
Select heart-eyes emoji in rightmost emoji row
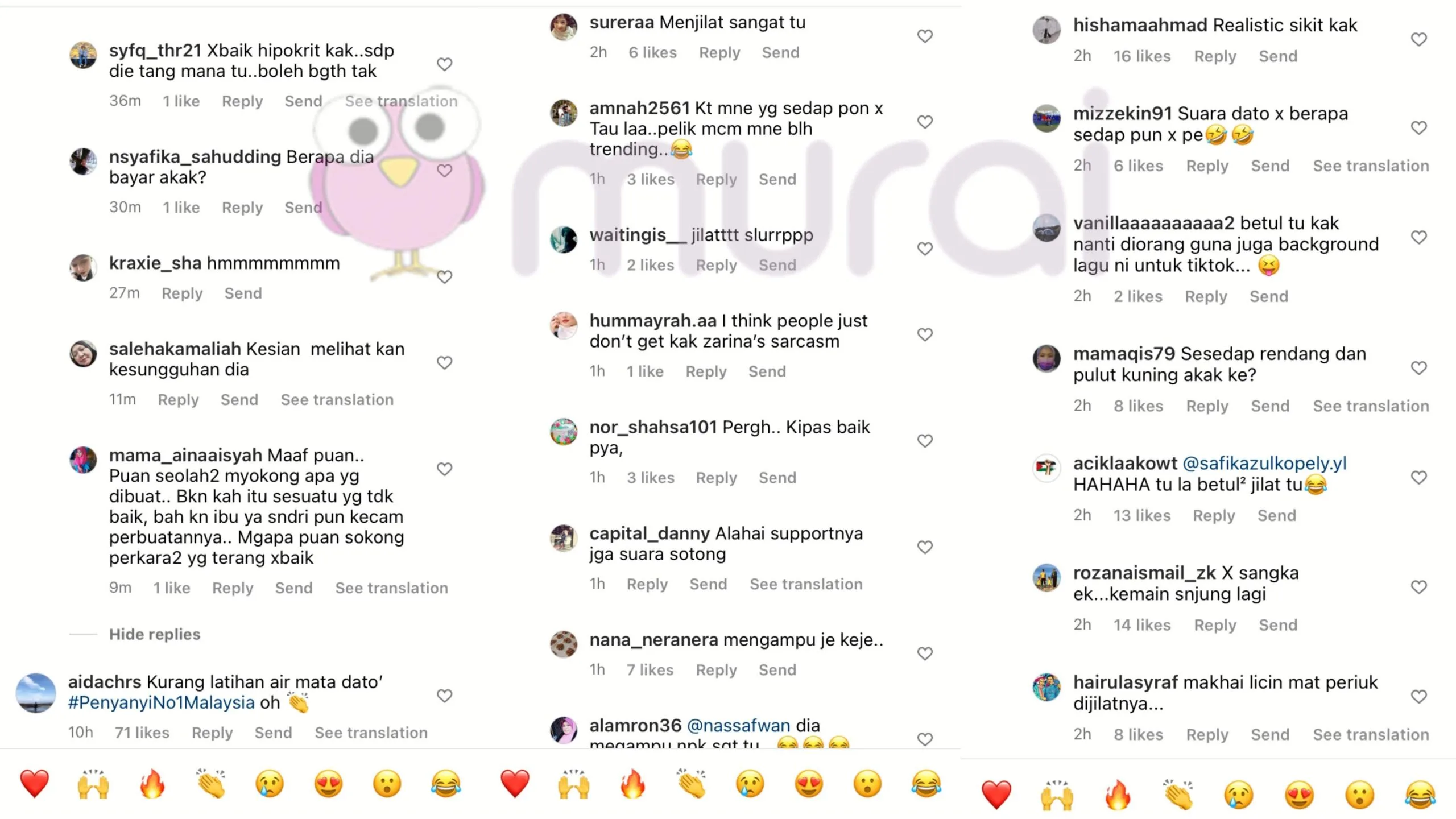[1299, 795]
